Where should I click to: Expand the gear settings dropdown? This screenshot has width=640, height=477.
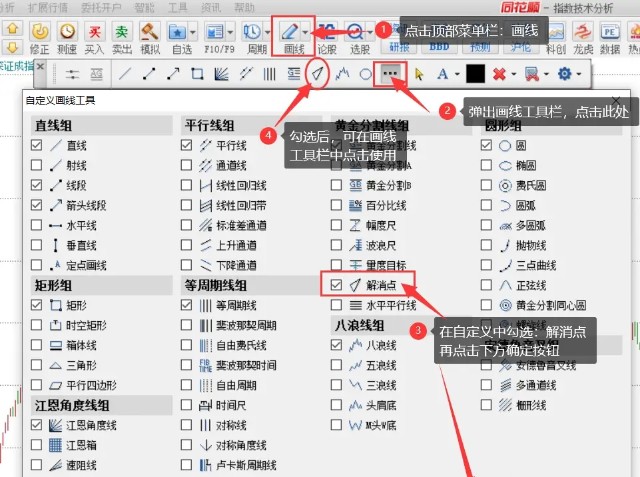[x=582, y=73]
